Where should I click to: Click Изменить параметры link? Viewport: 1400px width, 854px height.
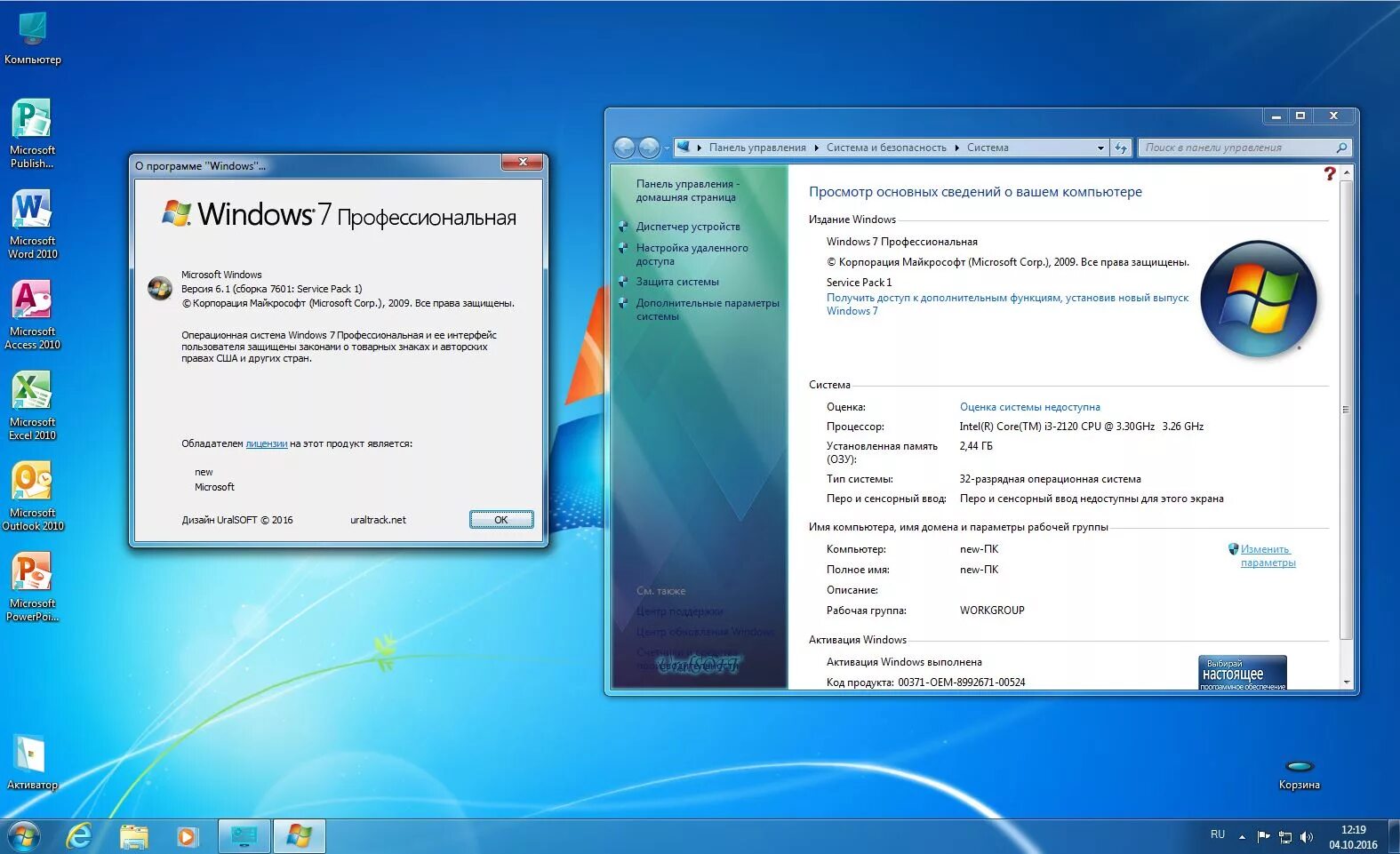tap(1268, 555)
